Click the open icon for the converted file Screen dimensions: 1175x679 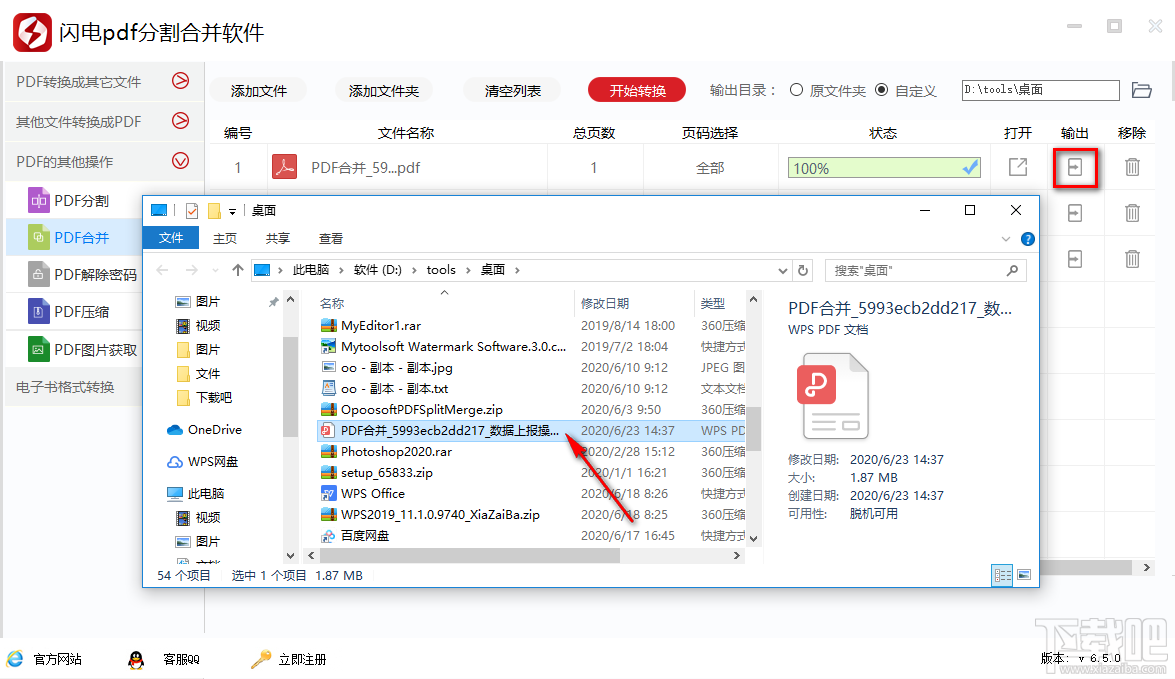pyautogui.click(x=1017, y=167)
